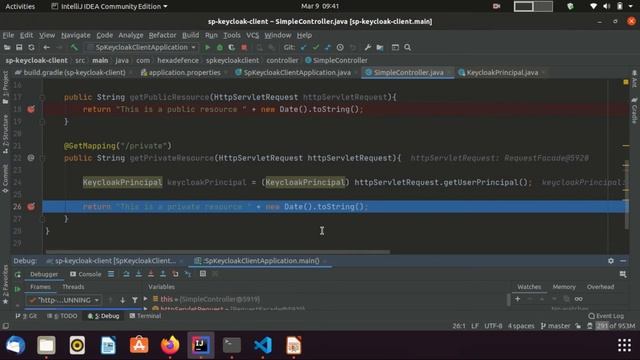Screen dimensions: 640x360
Task: Click Git Show History clock icon
Action: [x=340, y=47]
